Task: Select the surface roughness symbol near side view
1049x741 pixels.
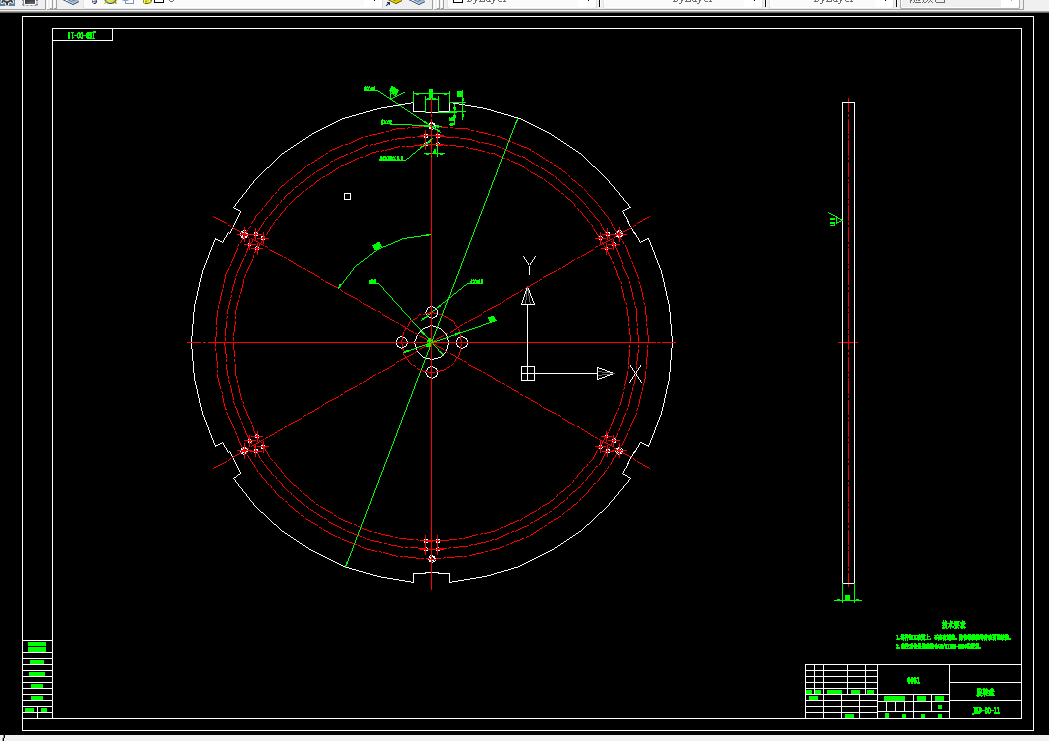Action: pyautogui.click(x=836, y=219)
